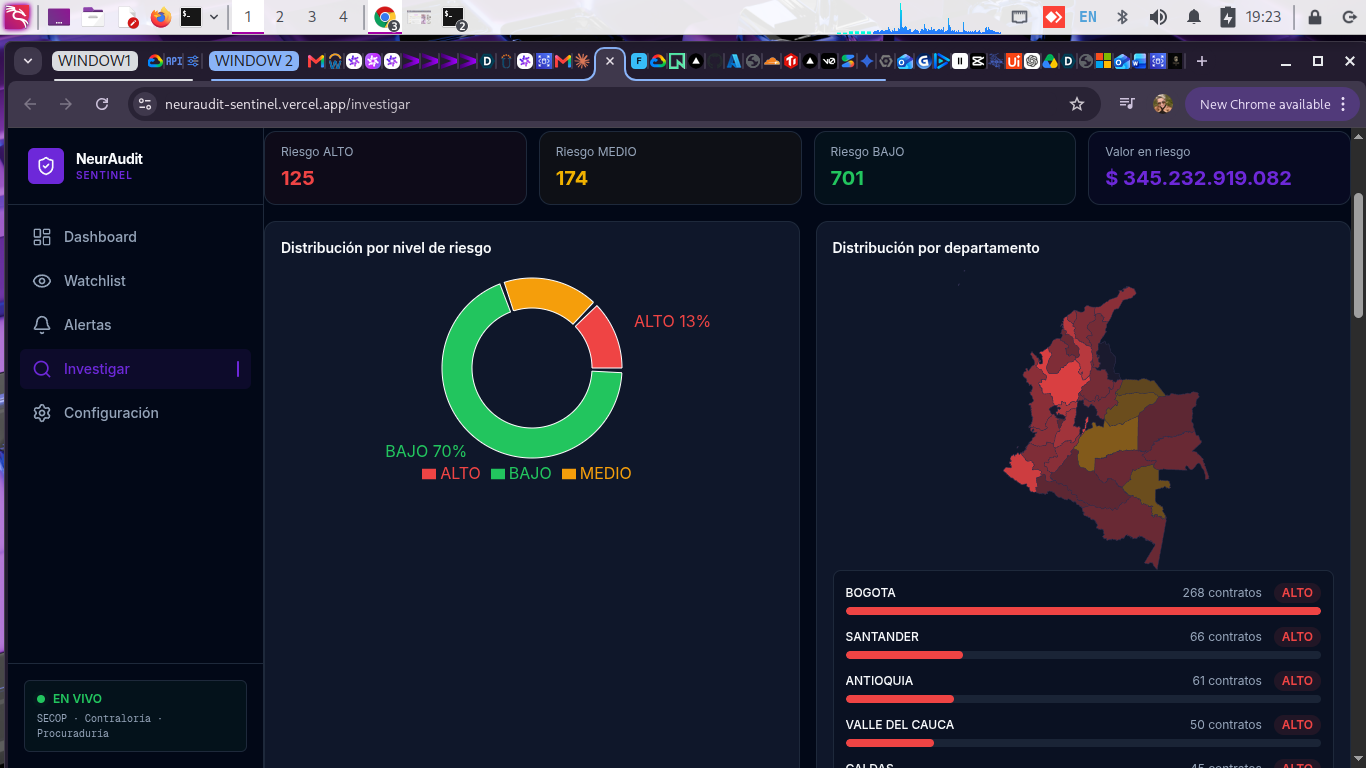Switch to the v0 tab
The image size is (1366, 768).
[x=829, y=61]
